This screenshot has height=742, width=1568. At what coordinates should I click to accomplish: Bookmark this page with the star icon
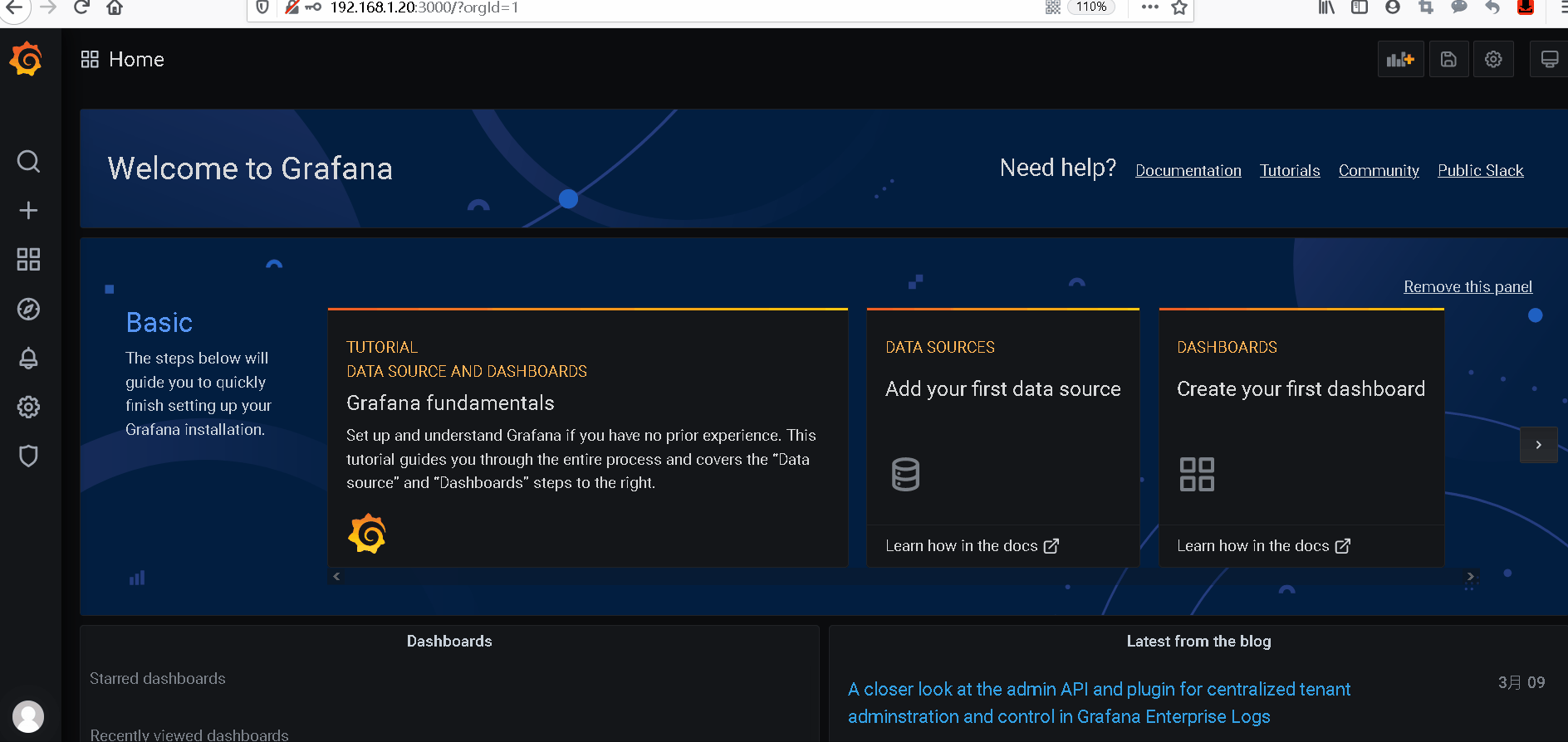point(1179,7)
